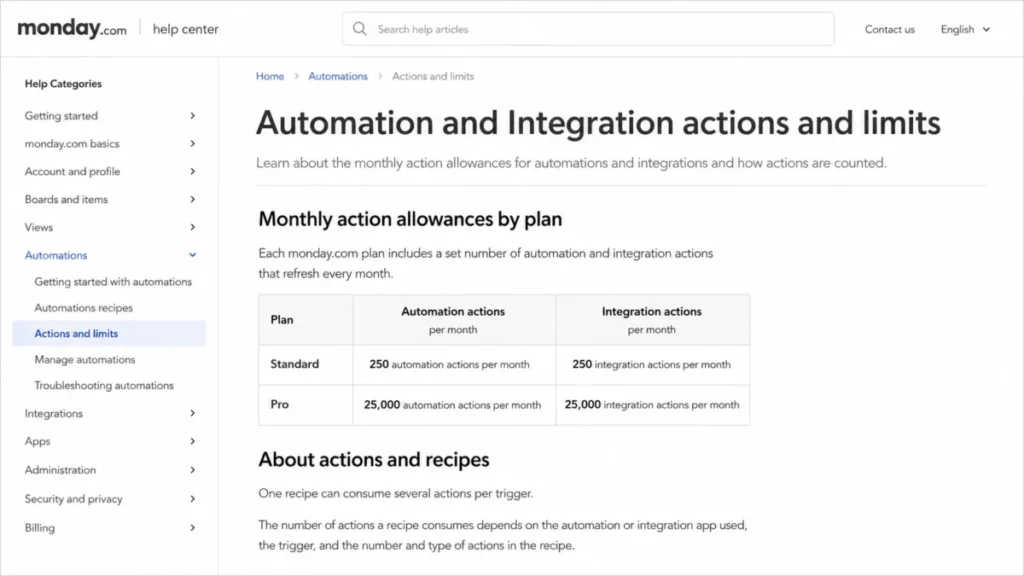Screen dimensions: 1024x576
Task: Click the Pro plan table cell
Action: click(x=306, y=405)
